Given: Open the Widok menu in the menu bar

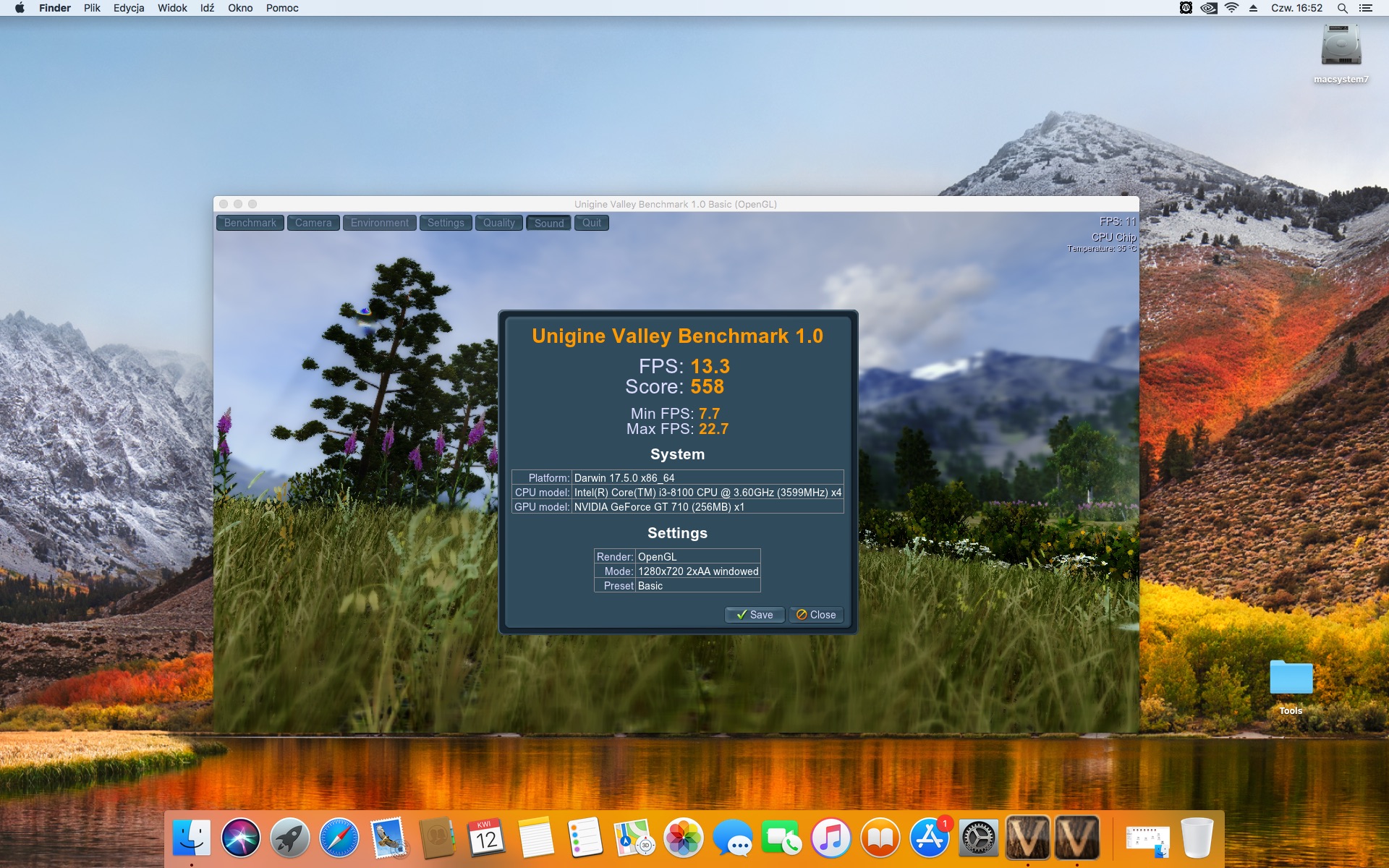Looking at the screenshot, I should coord(172,8).
